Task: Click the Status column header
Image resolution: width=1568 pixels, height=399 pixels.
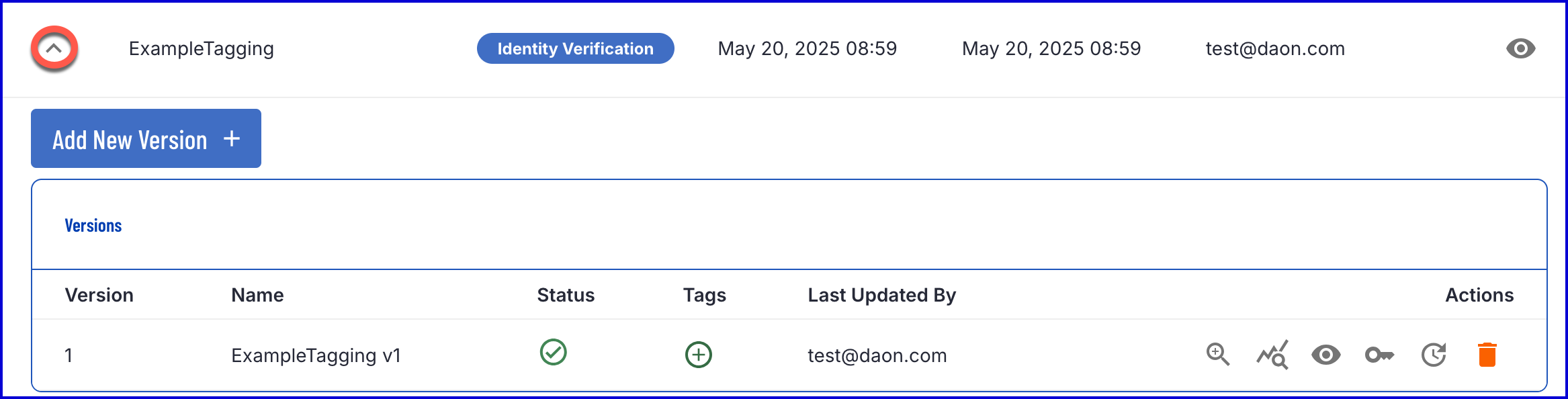Action: [x=566, y=295]
